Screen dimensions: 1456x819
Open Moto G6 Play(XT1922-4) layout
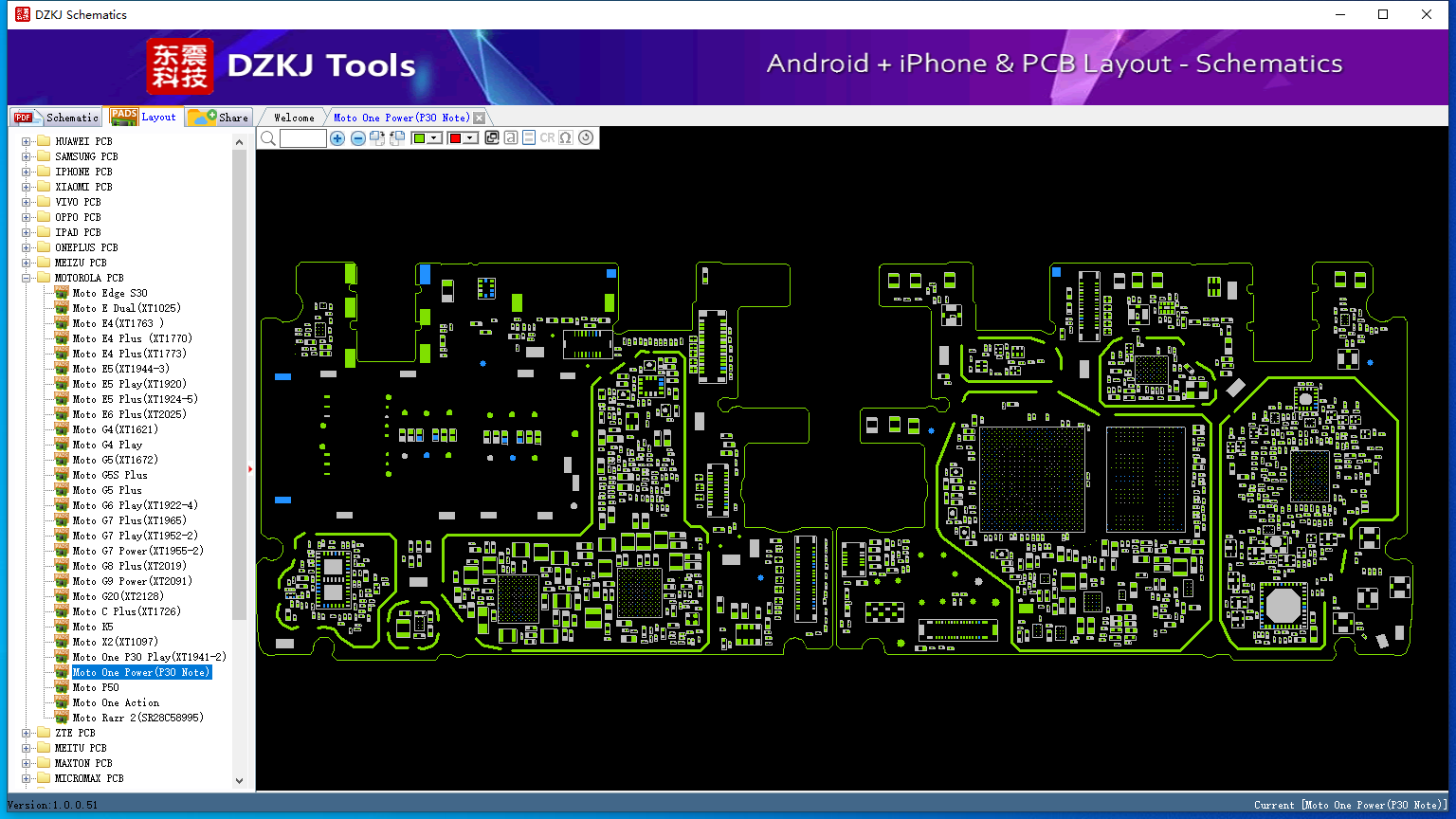point(135,505)
